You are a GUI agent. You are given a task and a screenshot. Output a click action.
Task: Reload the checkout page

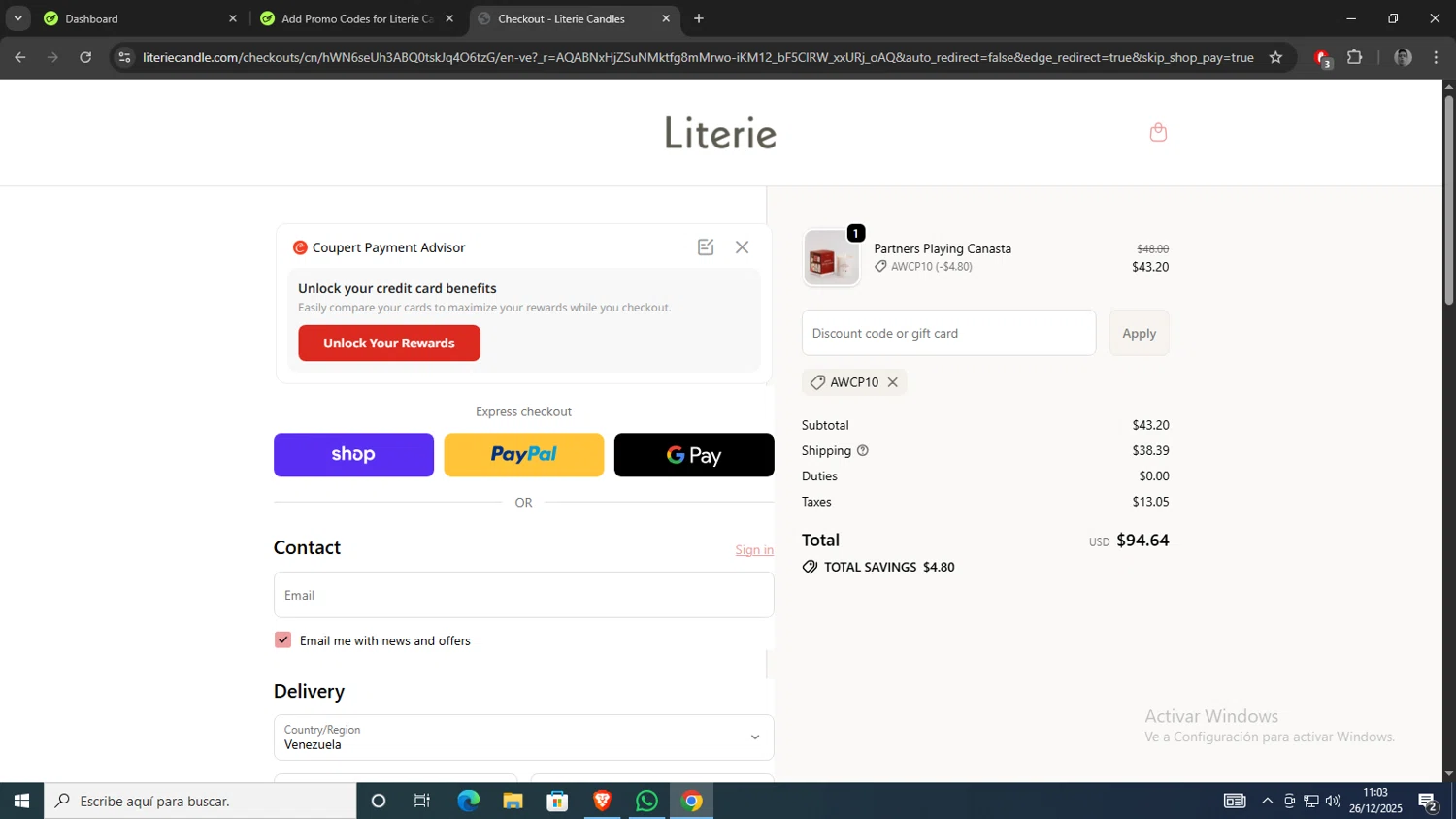point(85,57)
